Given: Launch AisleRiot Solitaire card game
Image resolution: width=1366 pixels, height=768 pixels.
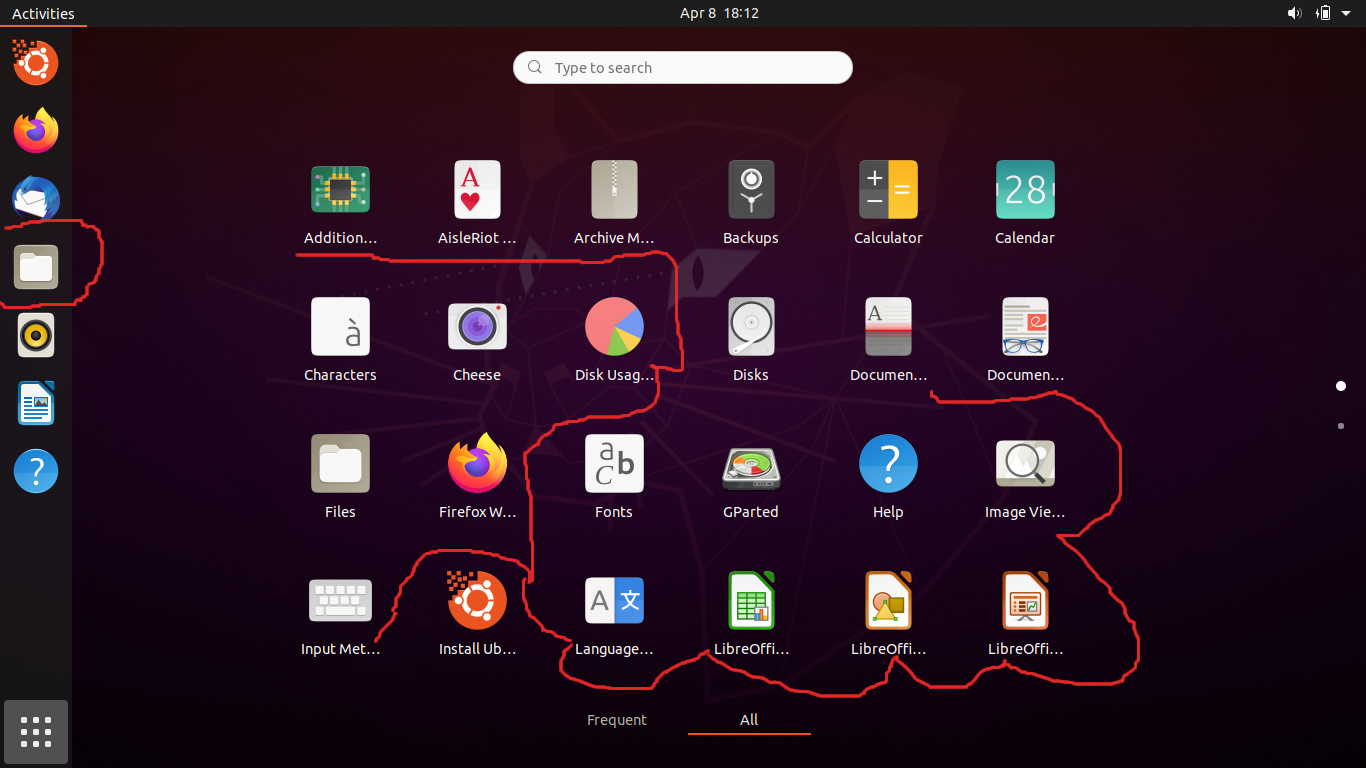Looking at the screenshot, I should tap(477, 190).
